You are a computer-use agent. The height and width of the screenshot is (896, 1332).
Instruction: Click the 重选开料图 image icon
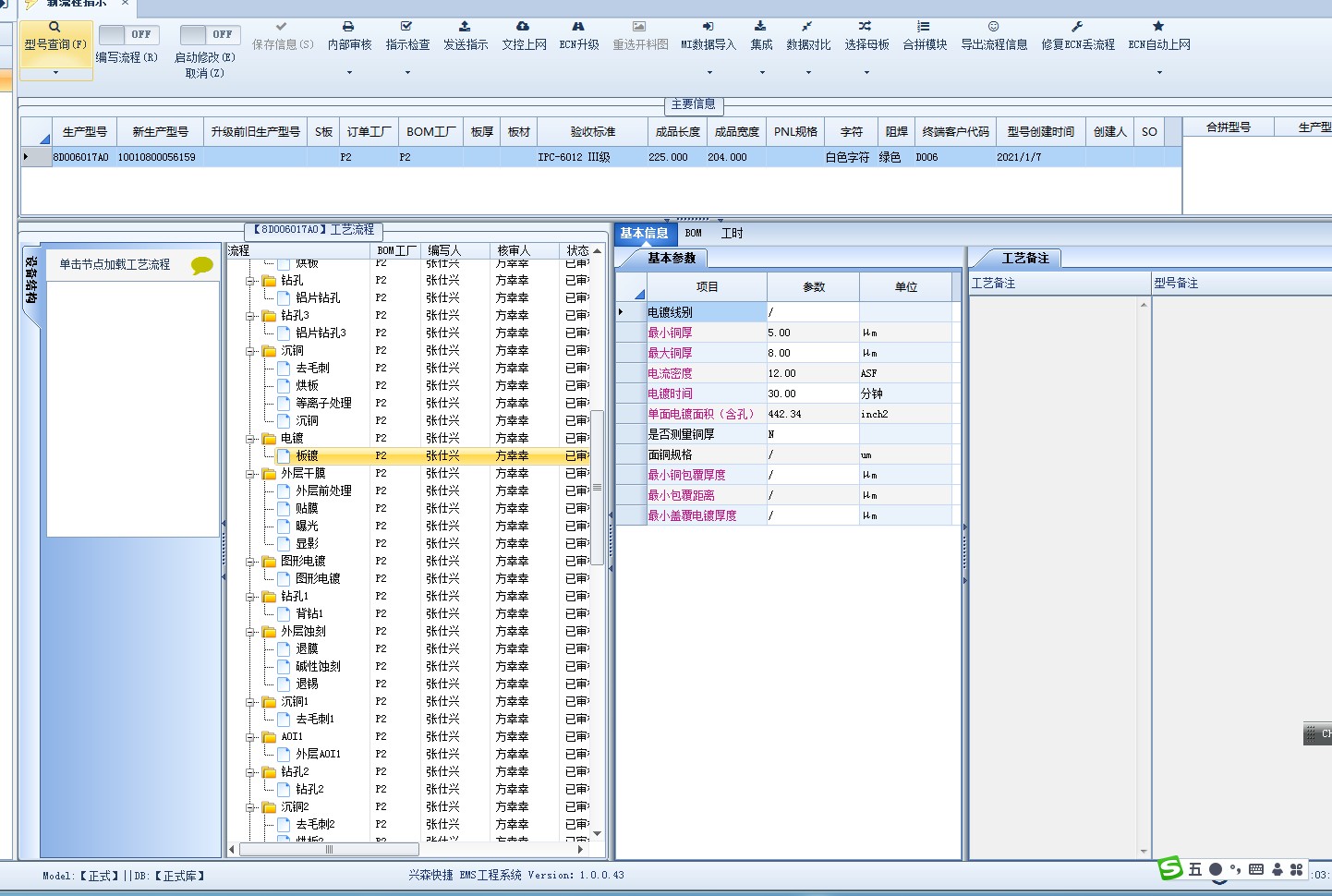pyautogui.click(x=639, y=27)
